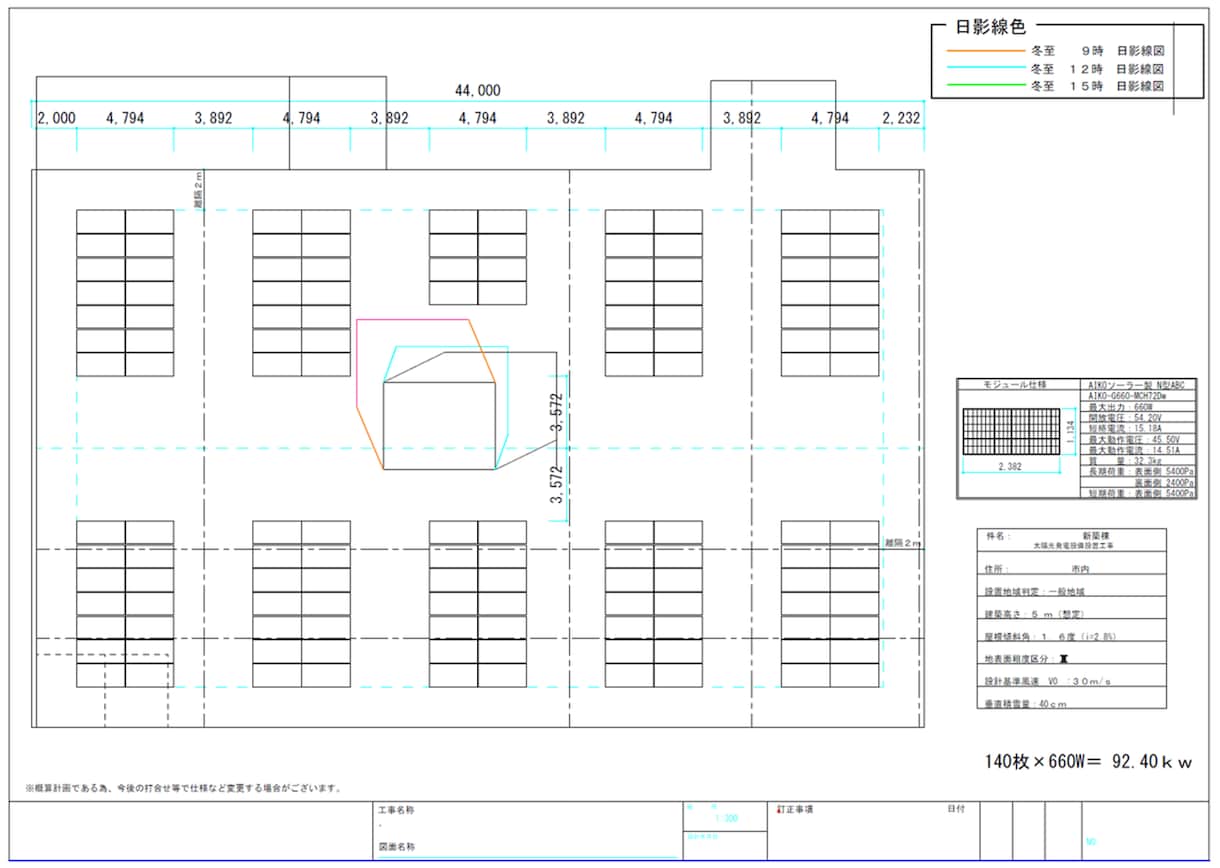Click the "図面名称" title block label

[x=396, y=846]
